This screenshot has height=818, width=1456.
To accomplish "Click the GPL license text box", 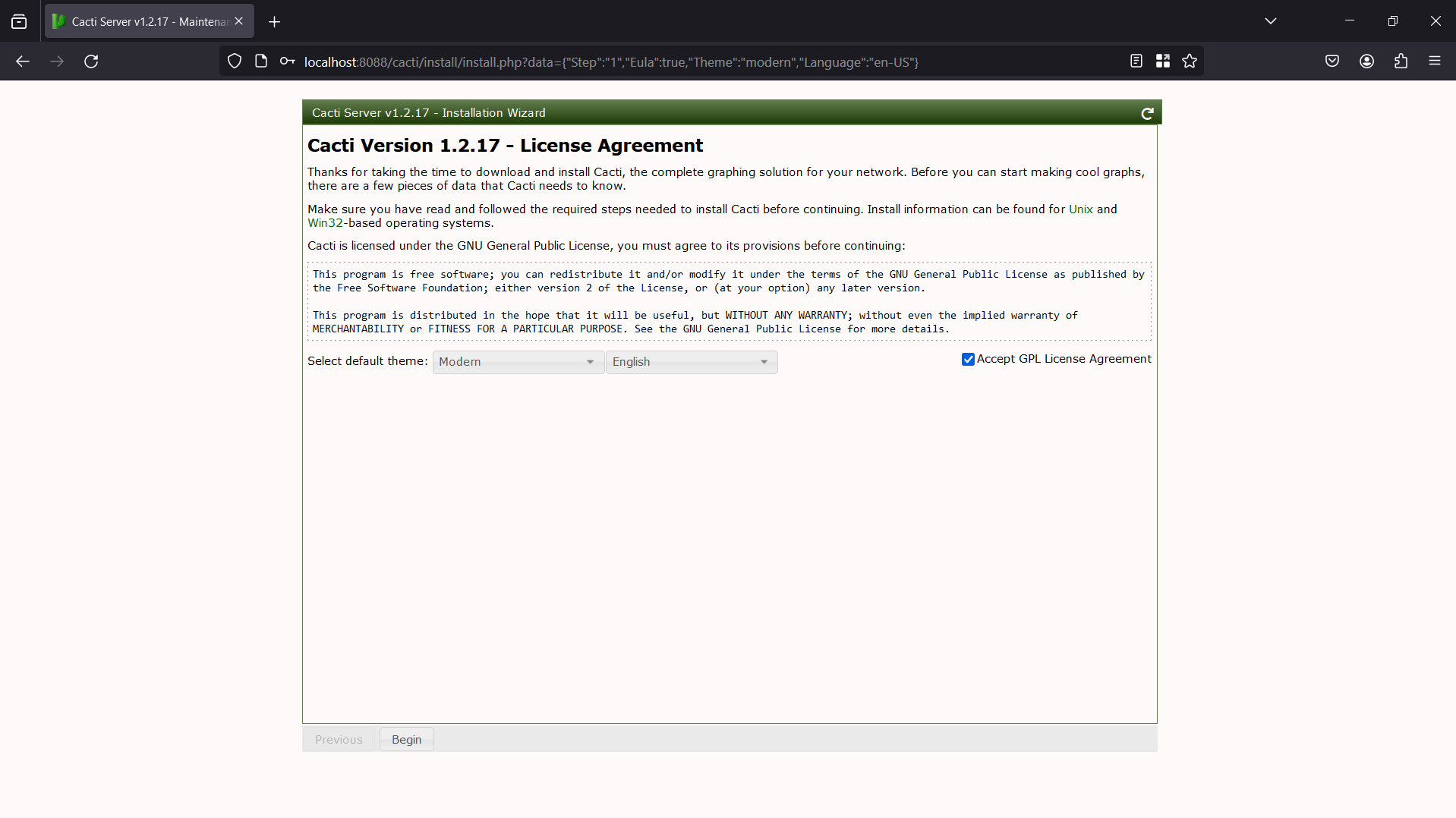I will pos(730,301).
